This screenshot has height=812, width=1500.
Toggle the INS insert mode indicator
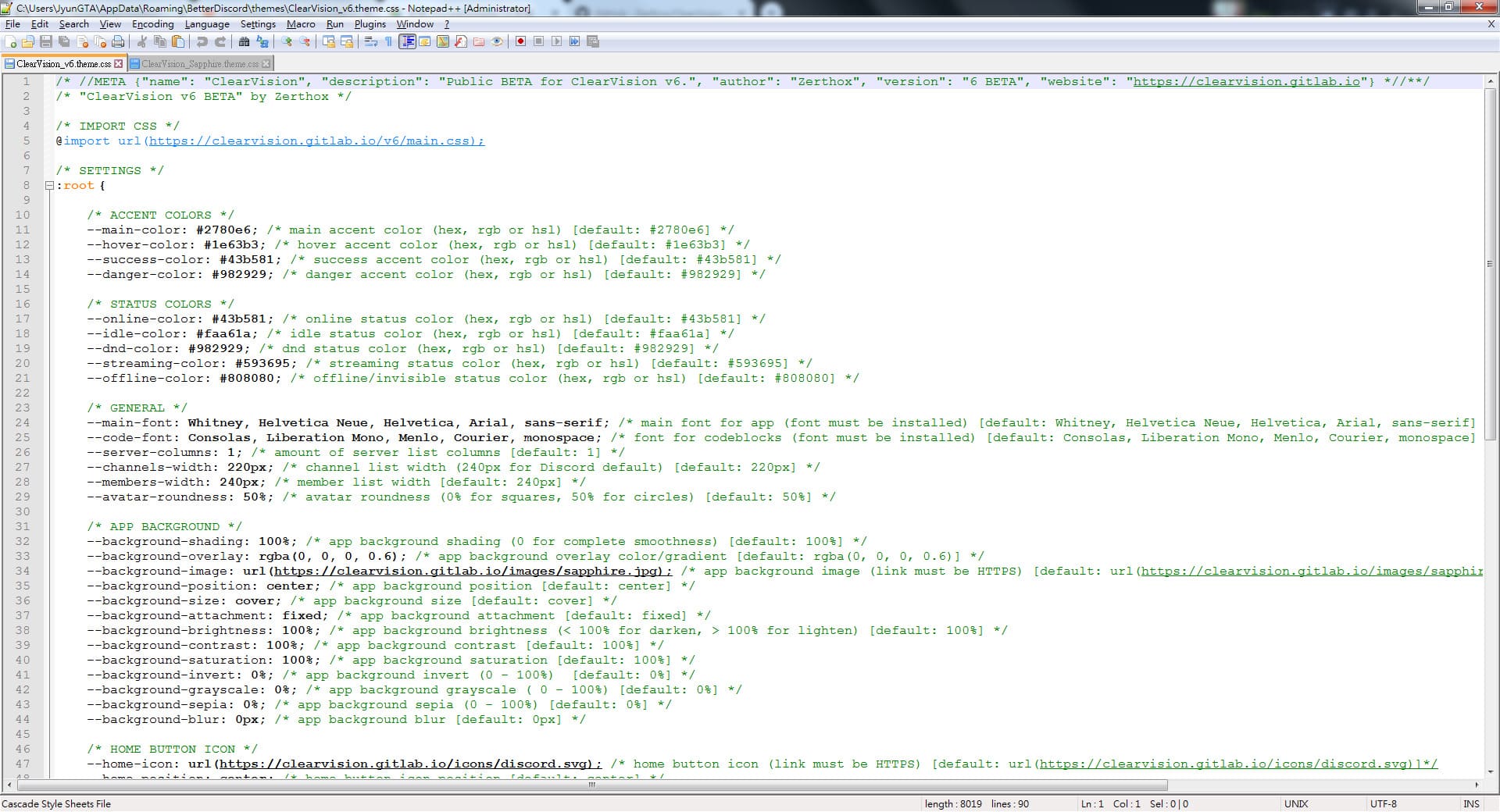[x=1472, y=804]
